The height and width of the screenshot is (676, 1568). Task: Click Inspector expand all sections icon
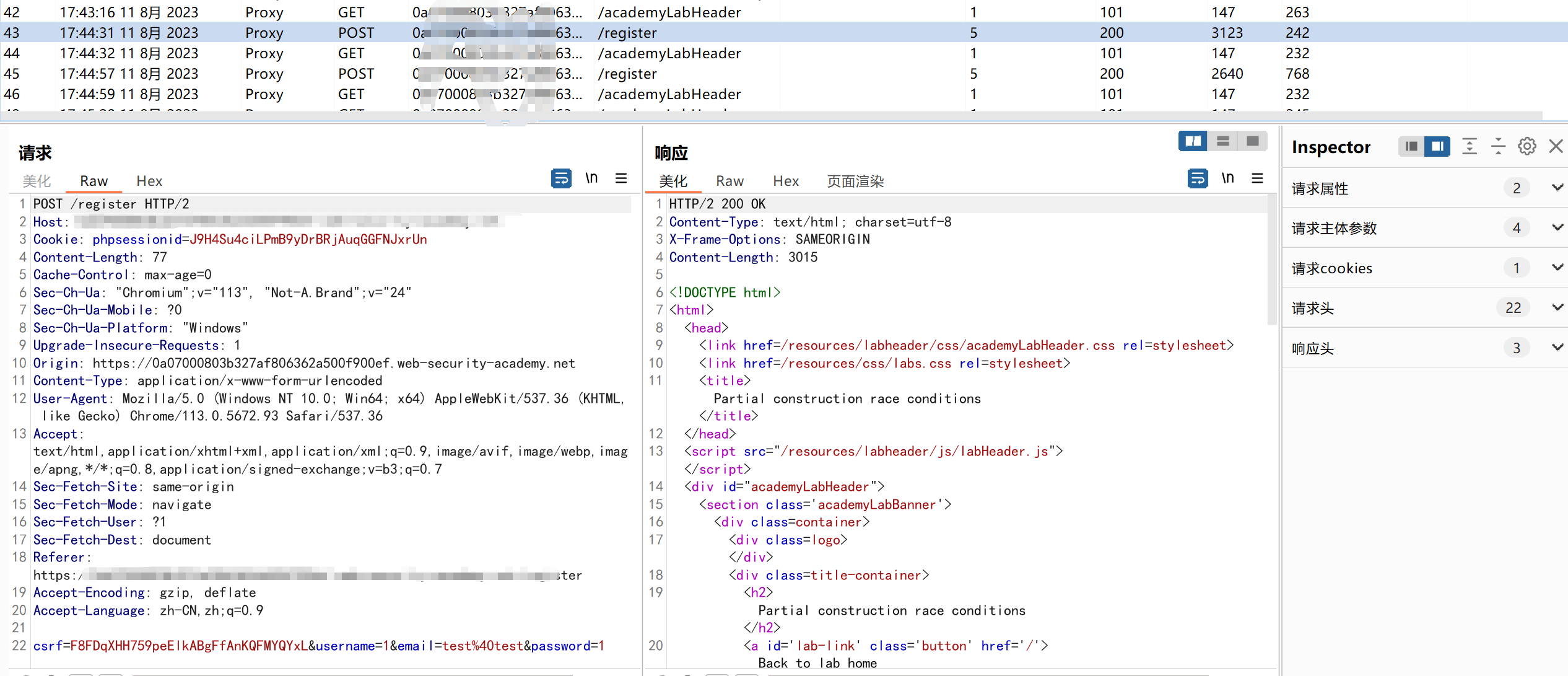pyautogui.click(x=1469, y=146)
